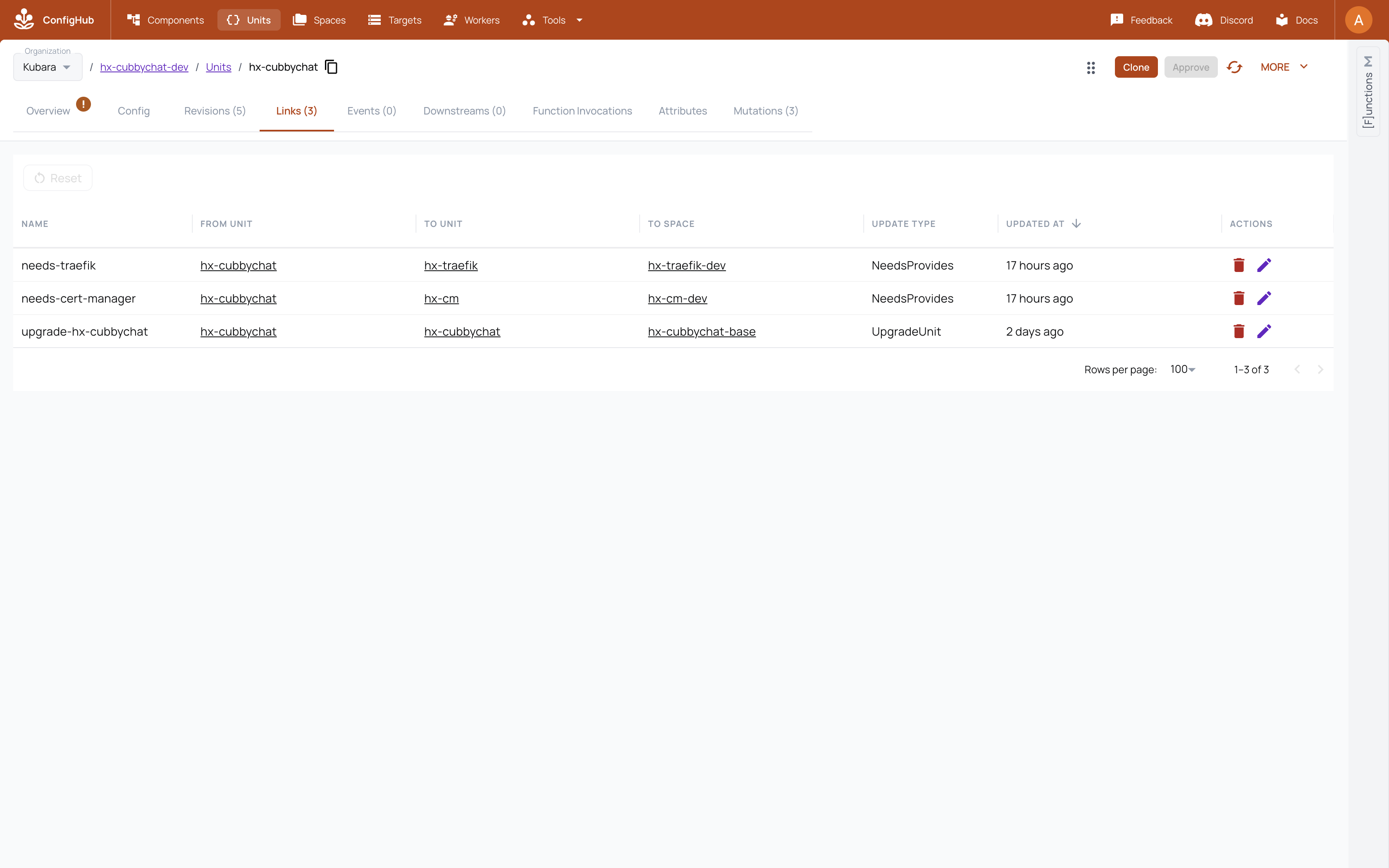The image size is (1389, 868).
Task: Switch to the Attributes tab
Action: 683,111
